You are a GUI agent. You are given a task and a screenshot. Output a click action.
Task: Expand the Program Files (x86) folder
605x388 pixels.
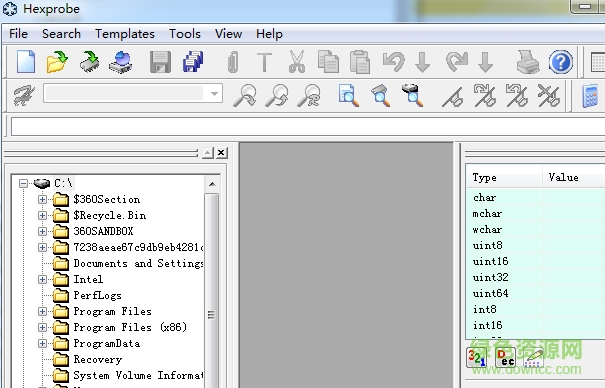click(42, 327)
